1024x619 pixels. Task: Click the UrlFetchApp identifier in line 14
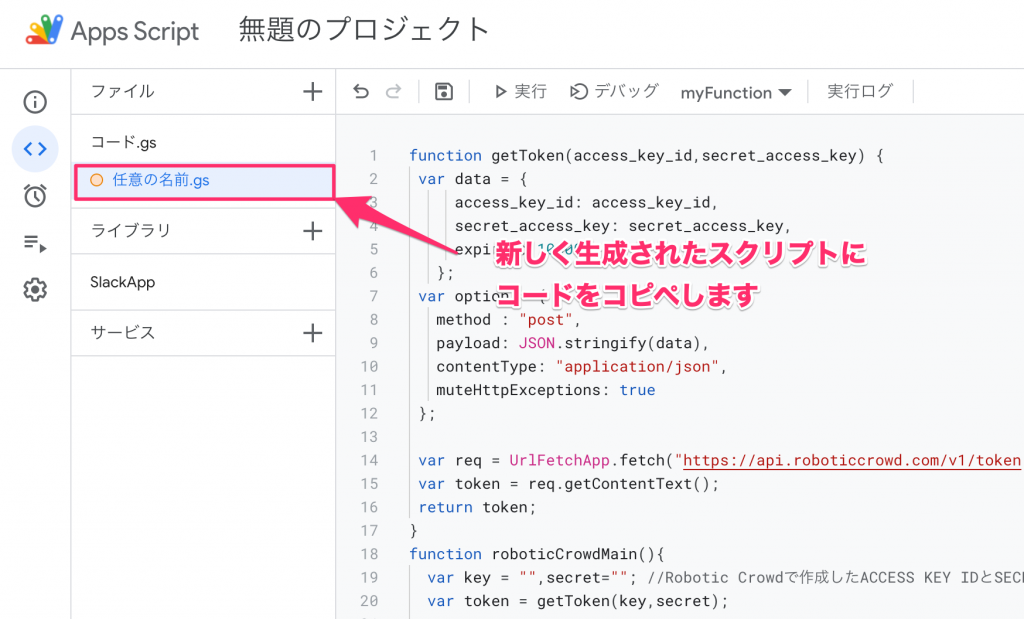[560, 460]
